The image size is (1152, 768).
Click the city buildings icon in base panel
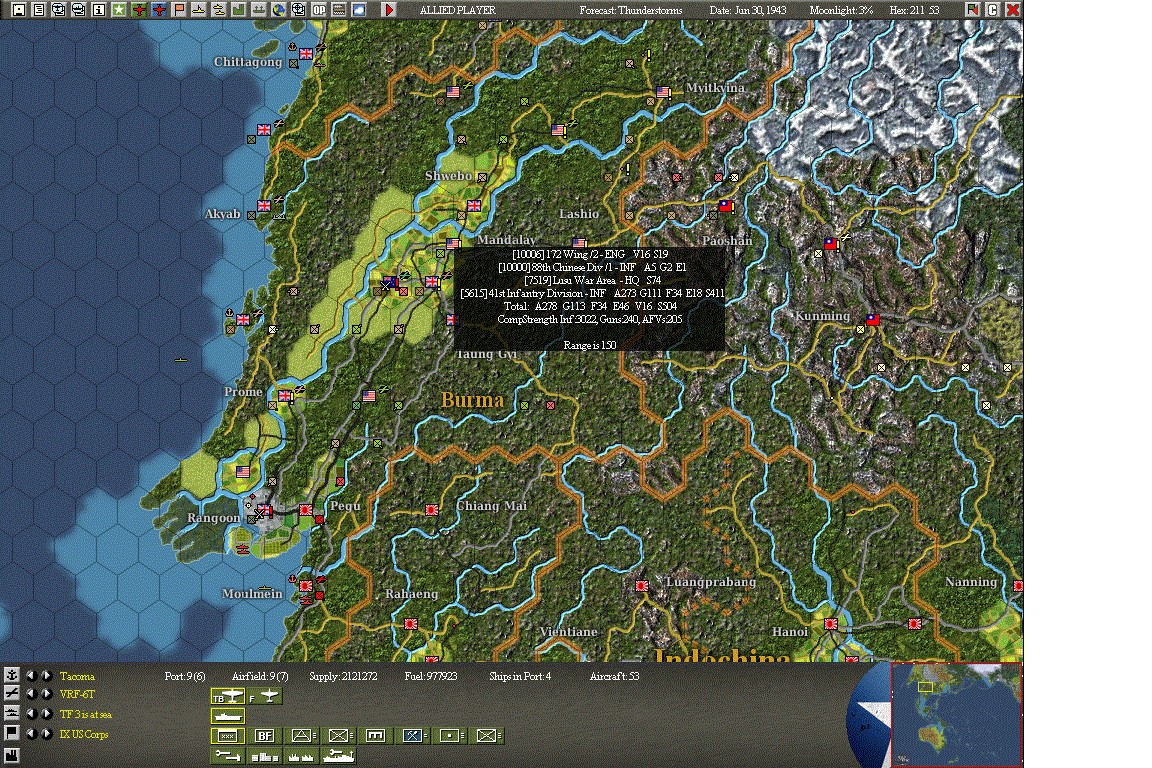[264, 755]
